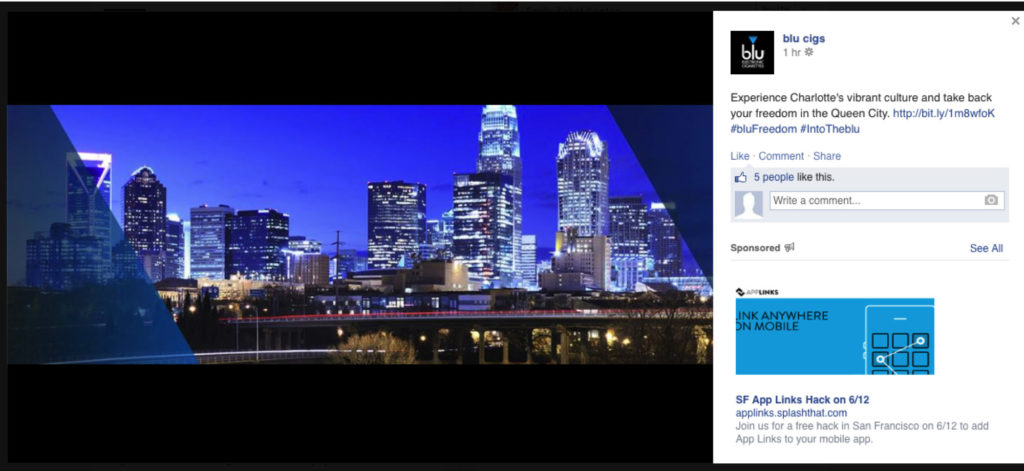Screen dimensions: 1024x471
Task: Click the Charlotte skyline photo
Action: pyautogui.click(x=360, y=235)
